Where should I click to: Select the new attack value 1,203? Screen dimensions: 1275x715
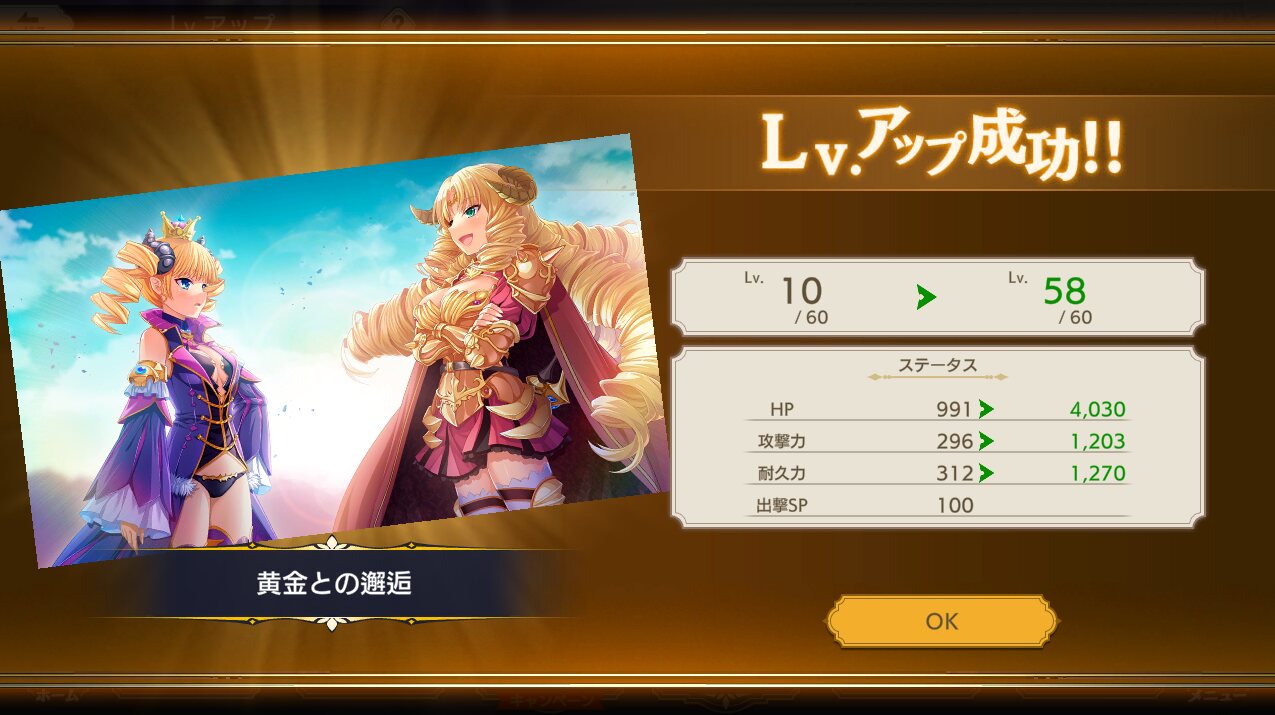coord(1097,441)
